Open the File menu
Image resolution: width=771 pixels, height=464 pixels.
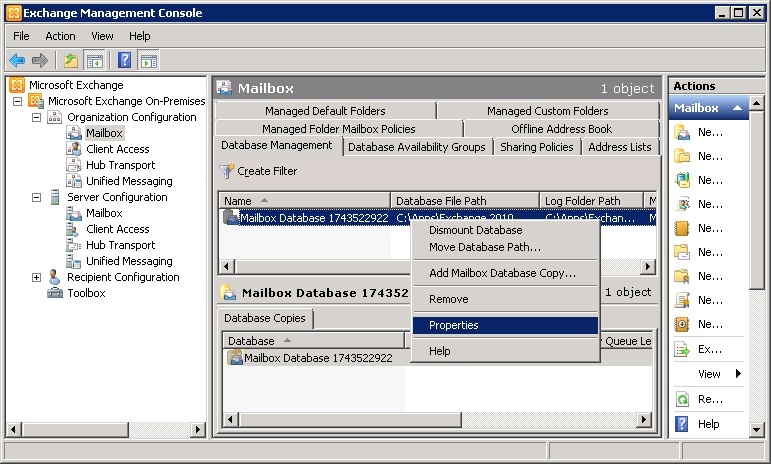[x=21, y=36]
